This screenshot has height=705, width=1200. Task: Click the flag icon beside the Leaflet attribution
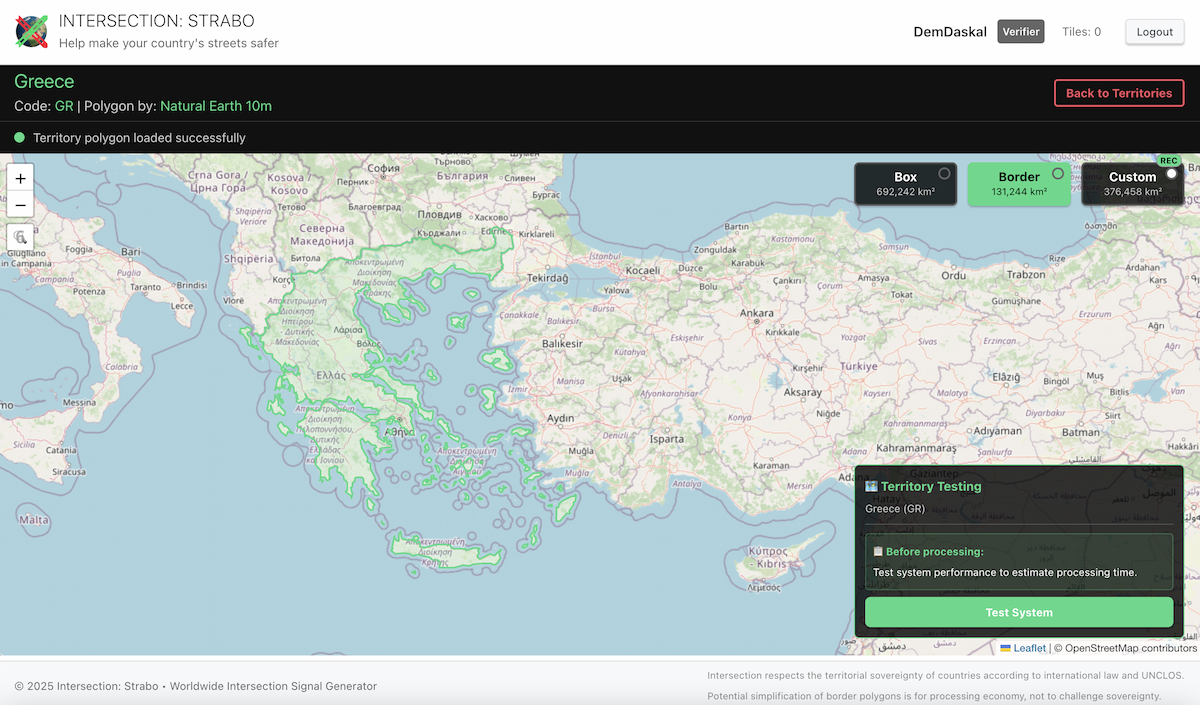click(x=1004, y=648)
